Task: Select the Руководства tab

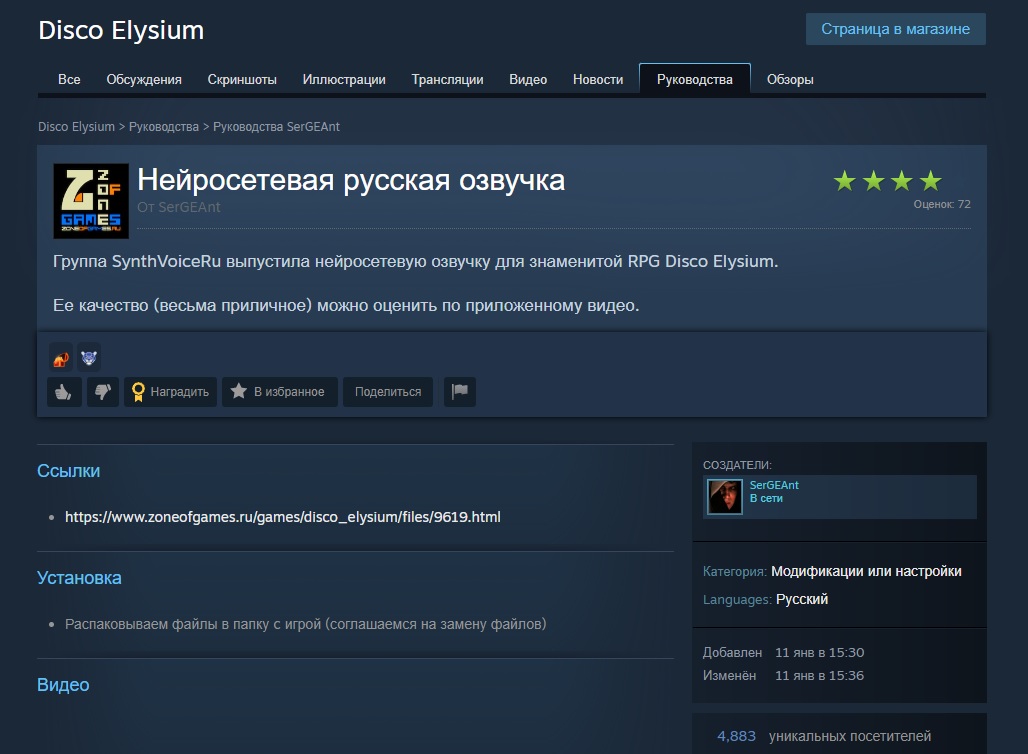Action: [695, 79]
